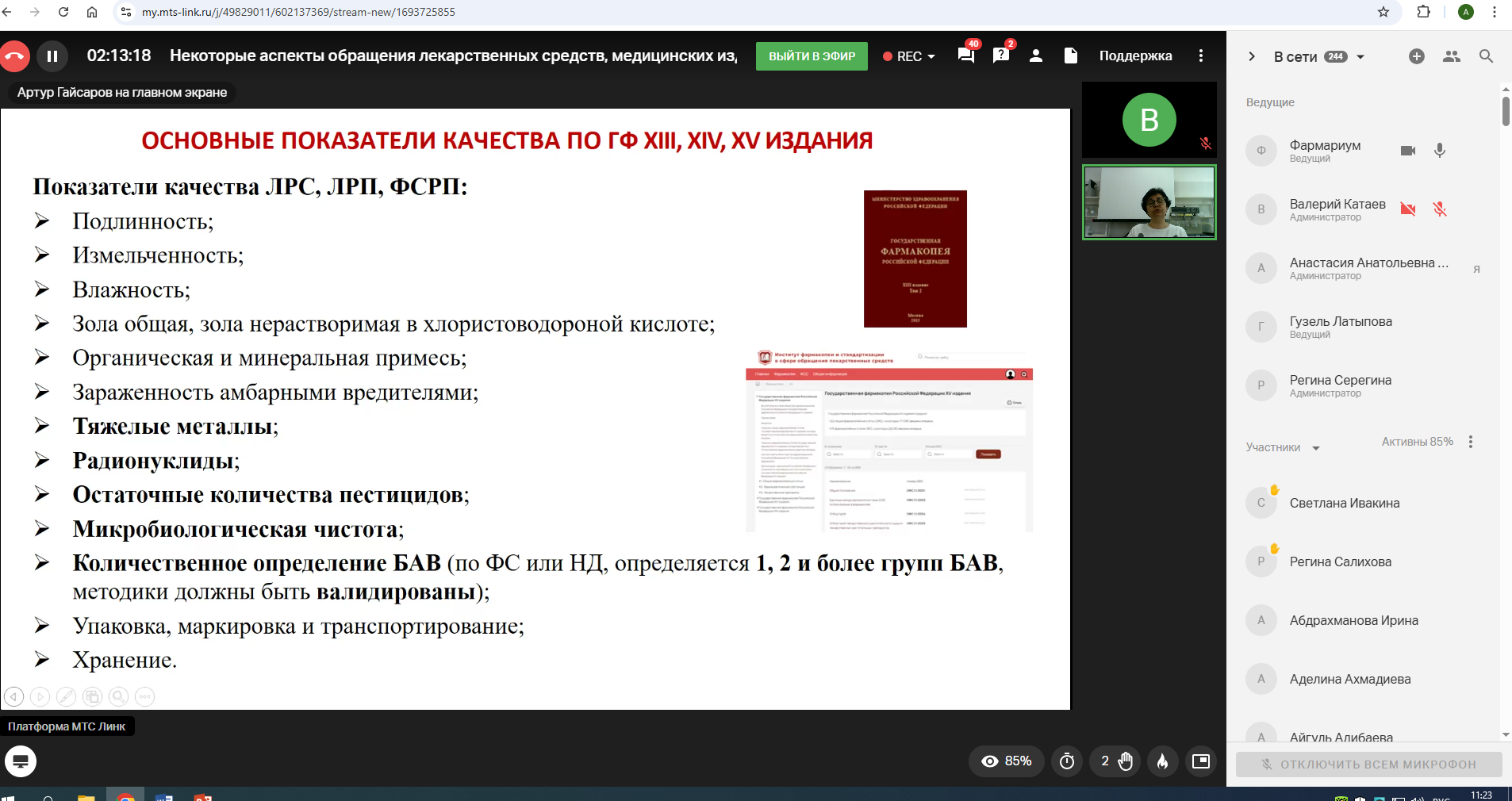Click the 'Поддержка' link

(1135, 56)
